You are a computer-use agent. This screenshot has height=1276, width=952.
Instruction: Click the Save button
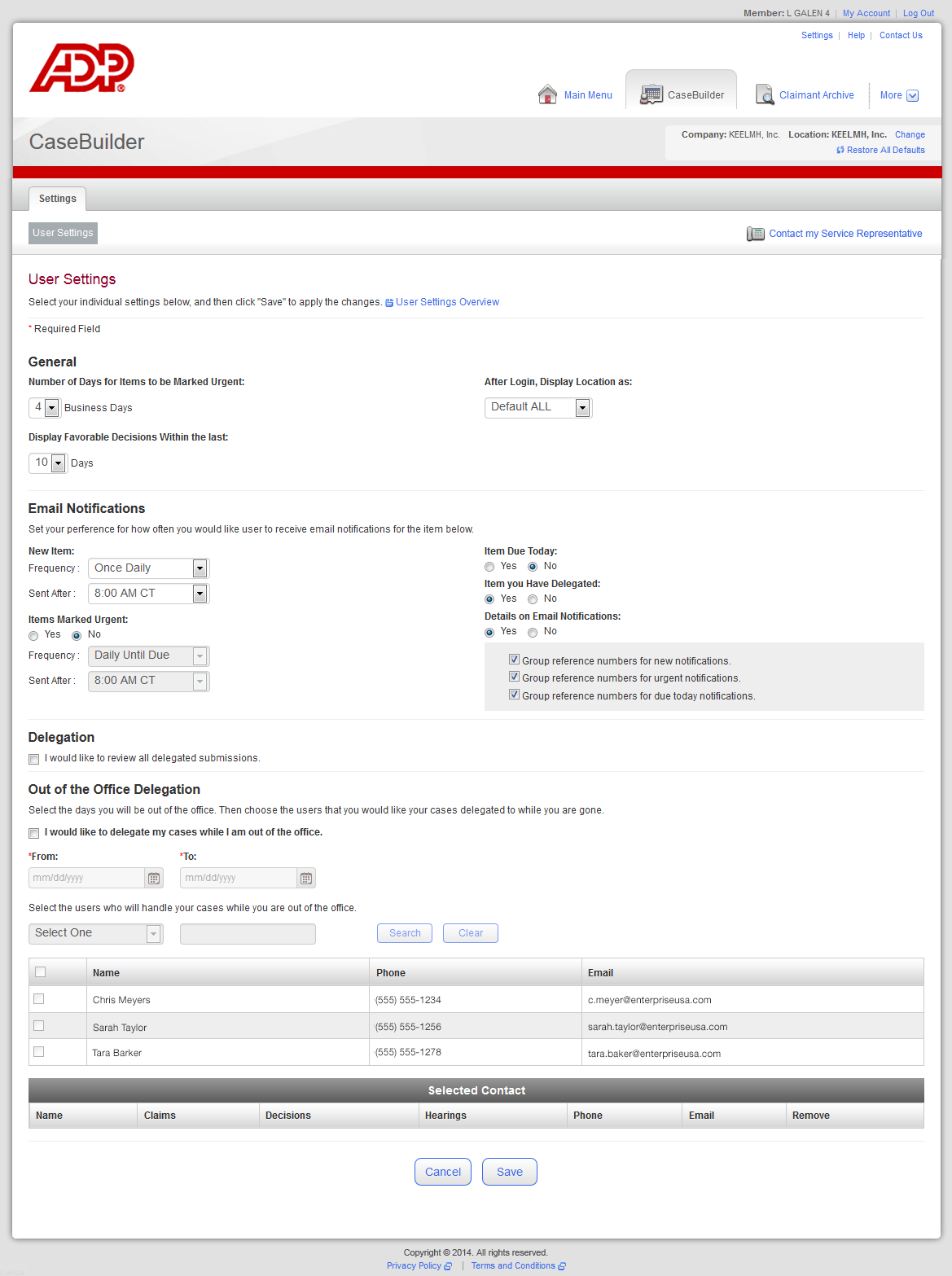coord(509,1172)
